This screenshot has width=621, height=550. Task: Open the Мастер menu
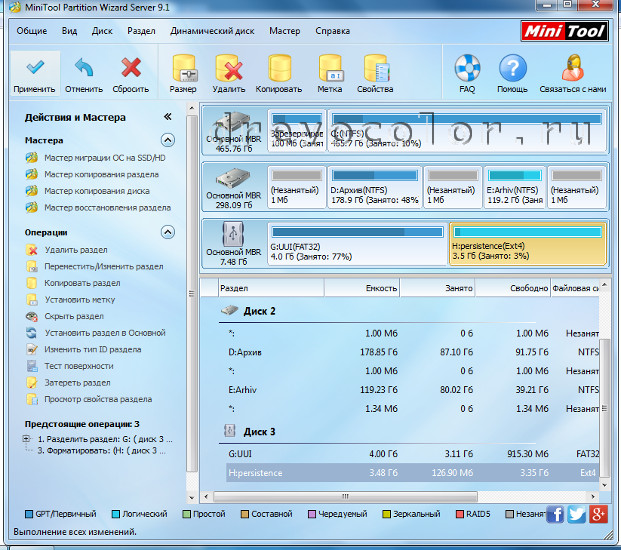(285, 31)
